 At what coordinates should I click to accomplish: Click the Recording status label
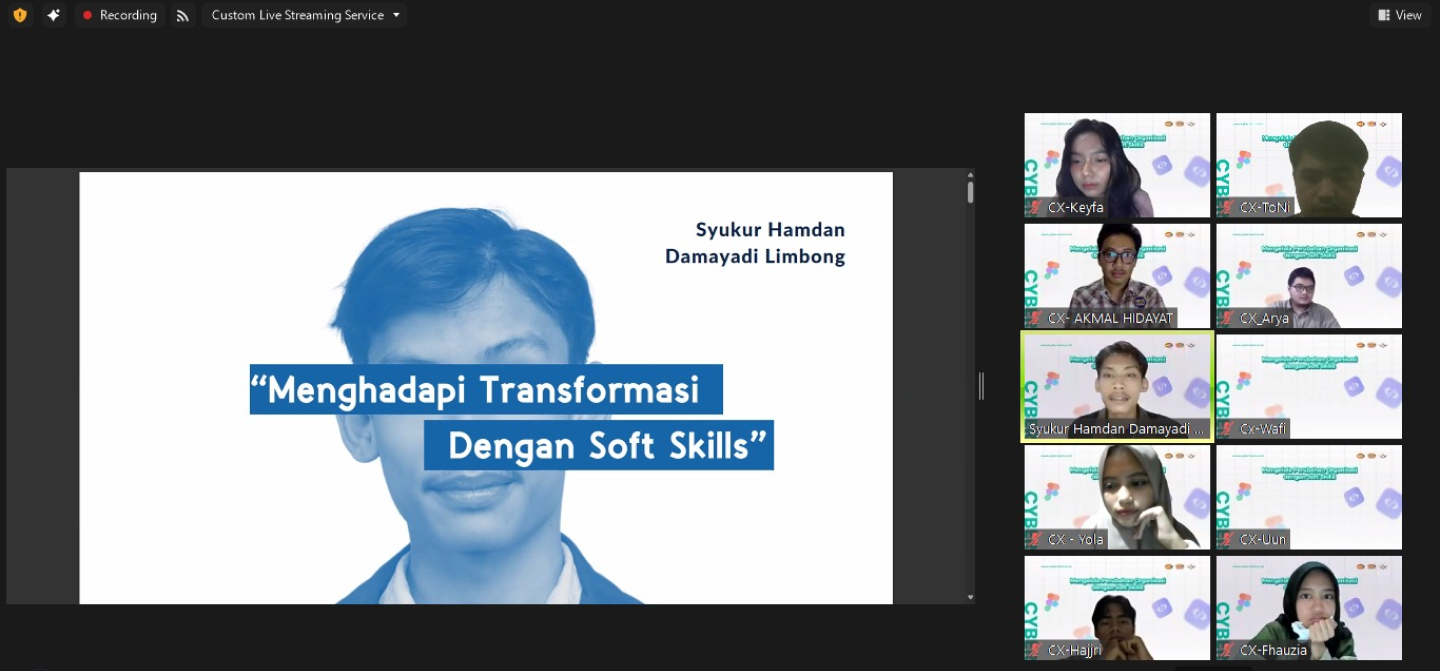point(129,15)
